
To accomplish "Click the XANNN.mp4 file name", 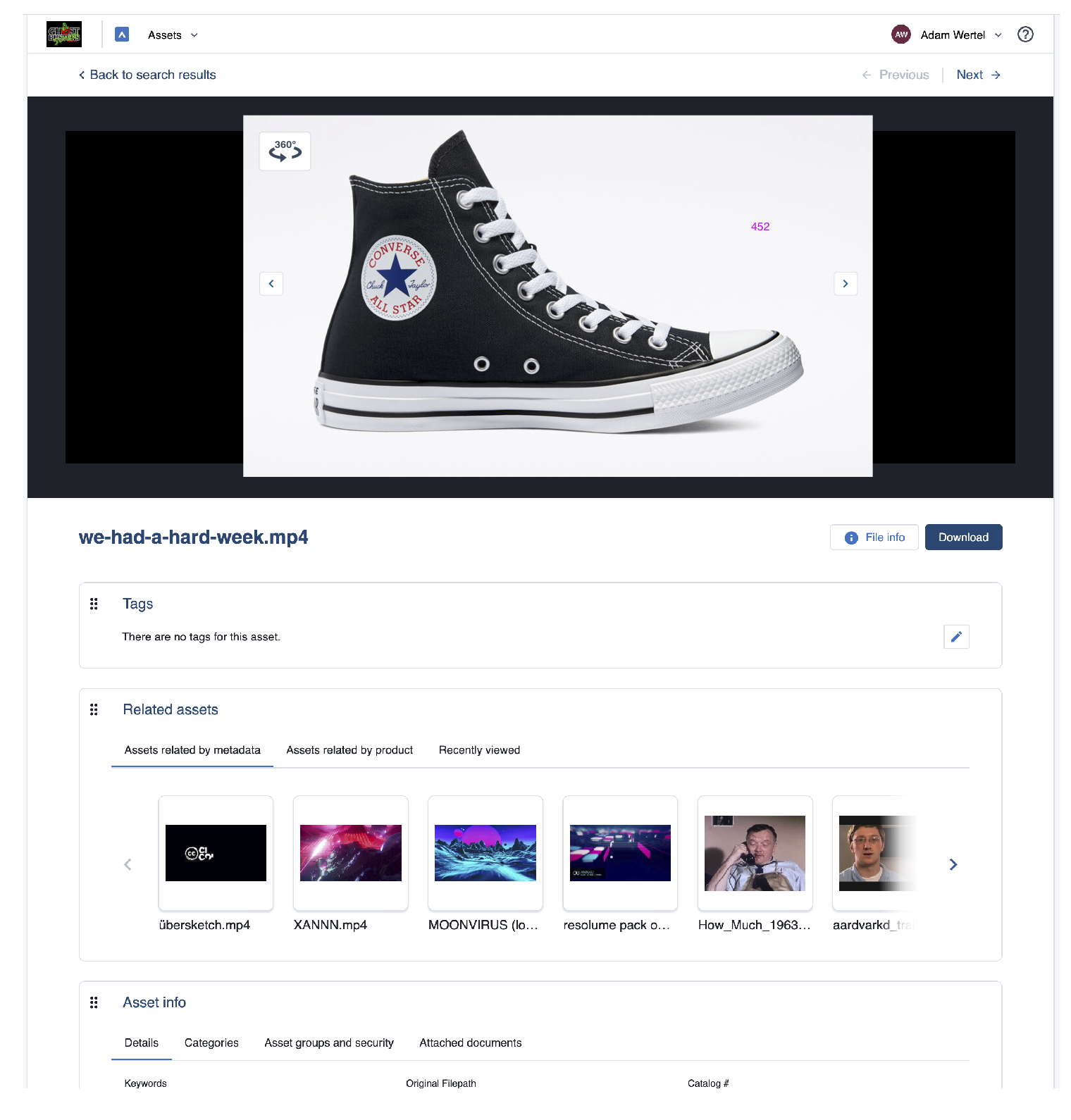I will (x=330, y=925).
